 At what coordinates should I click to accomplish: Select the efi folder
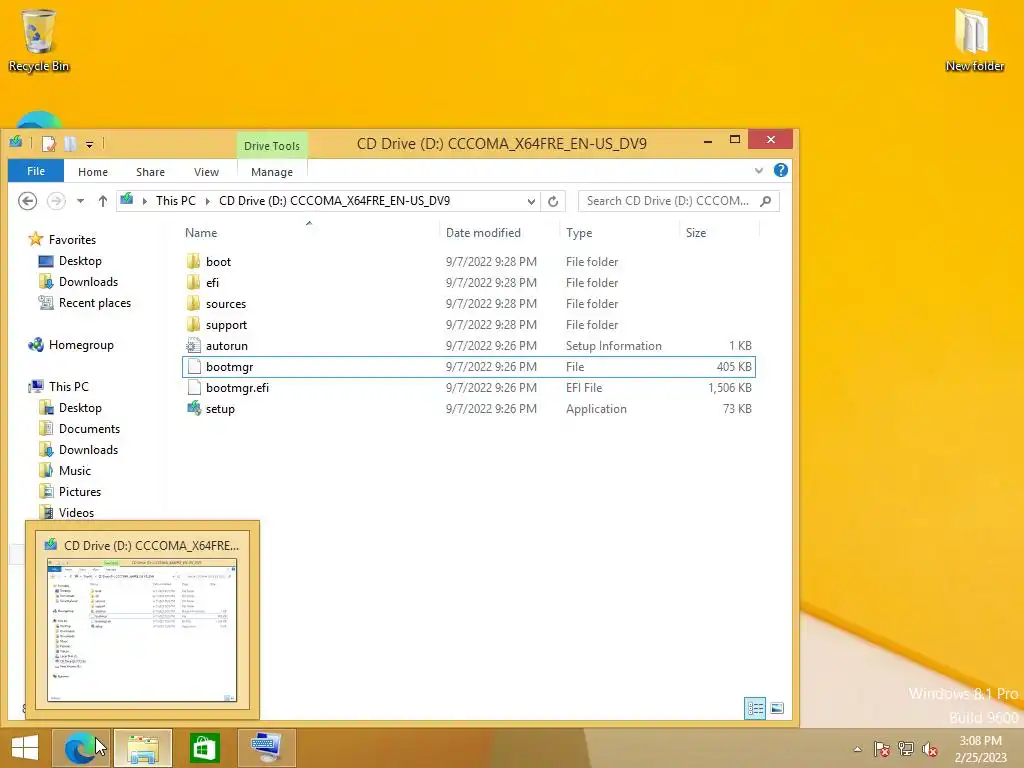469,283
